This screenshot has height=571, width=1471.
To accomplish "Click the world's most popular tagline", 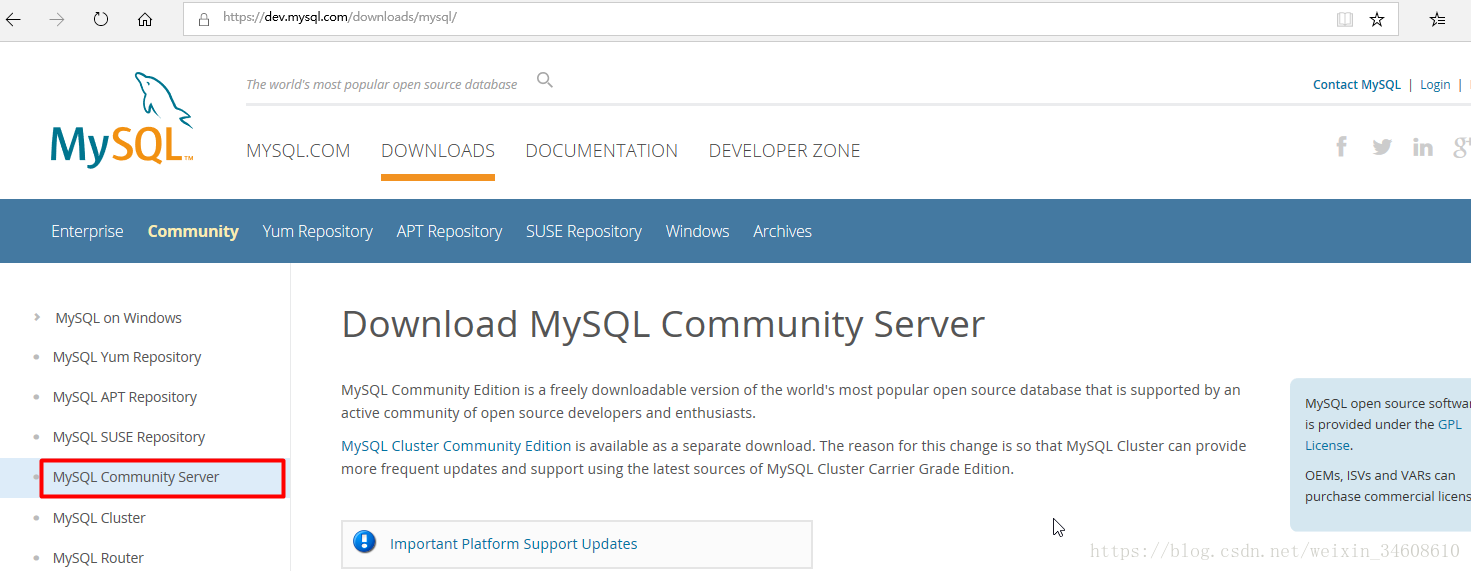I will (382, 85).
